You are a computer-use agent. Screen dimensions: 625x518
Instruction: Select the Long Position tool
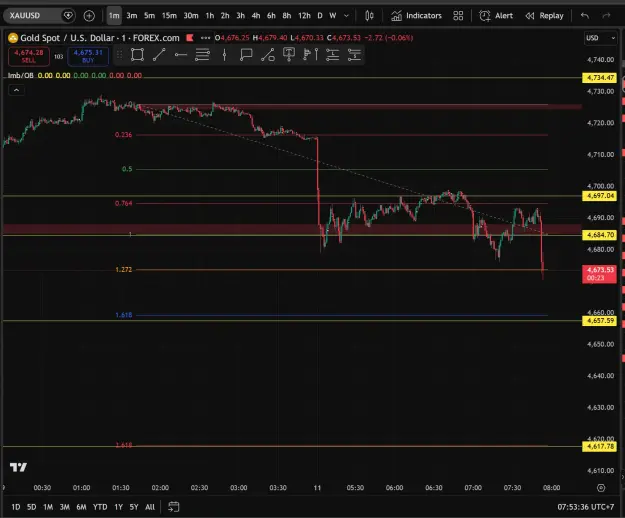tap(332, 55)
